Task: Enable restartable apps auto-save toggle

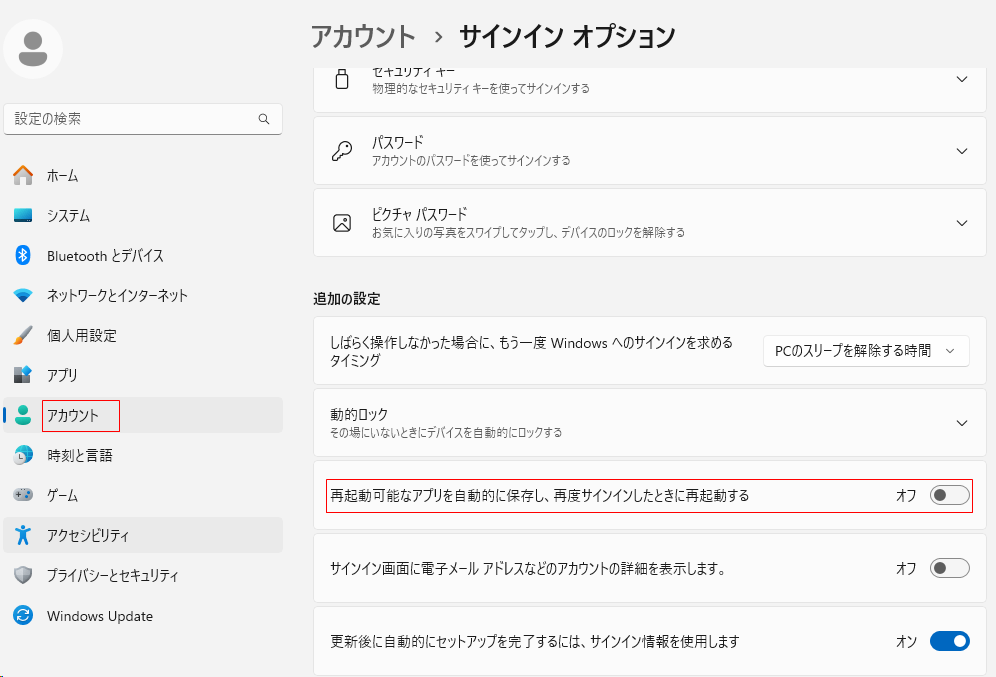Action: (949, 495)
